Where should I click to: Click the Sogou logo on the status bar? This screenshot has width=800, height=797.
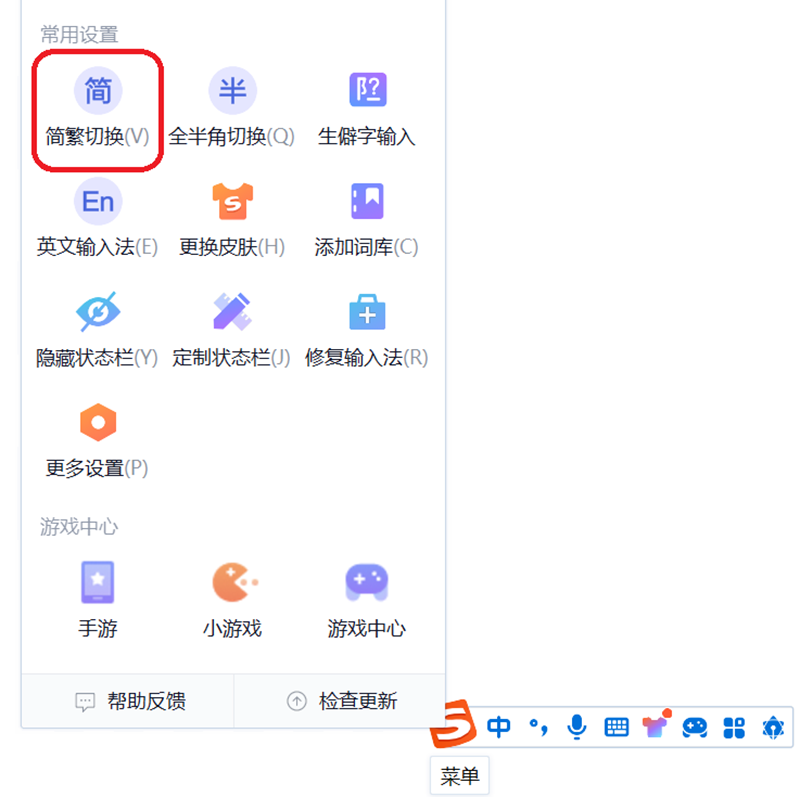pyautogui.click(x=455, y=728)
